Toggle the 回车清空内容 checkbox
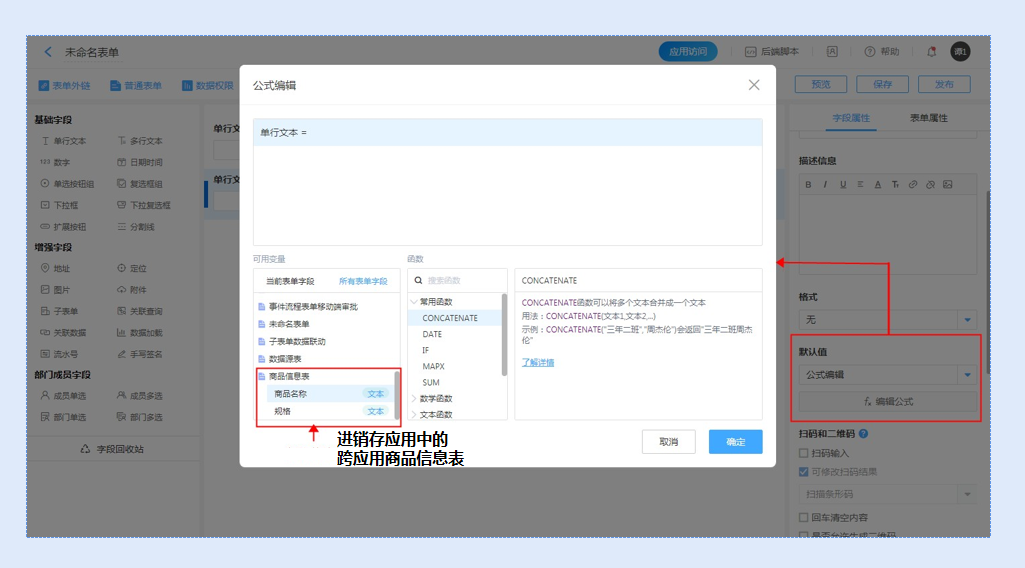Viewport: 1025px width, 568px height. pos(803,517)
